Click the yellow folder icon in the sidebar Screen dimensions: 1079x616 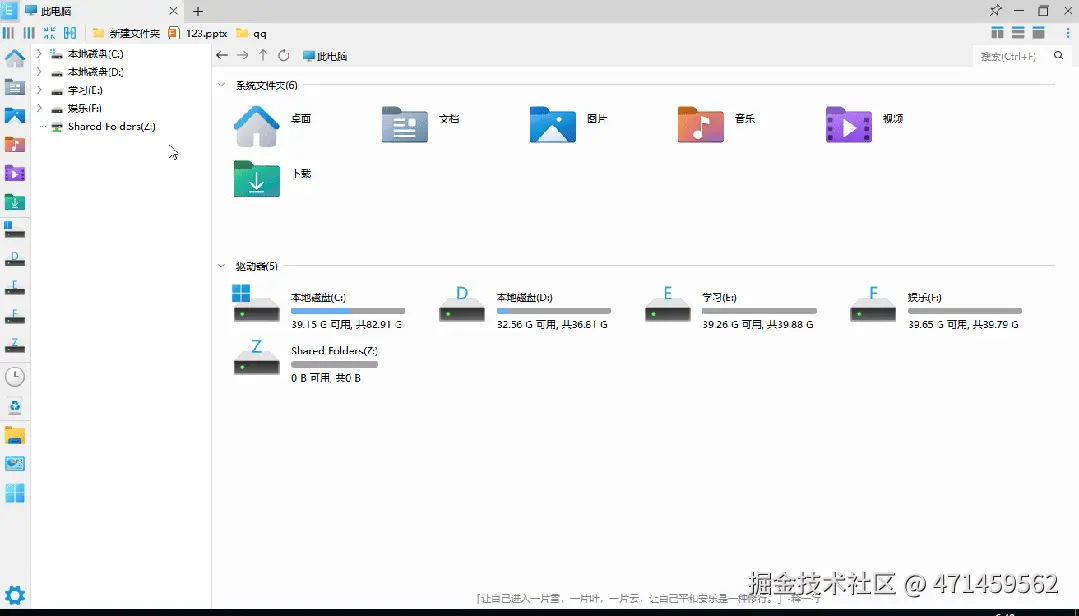(x=14, y=435)
